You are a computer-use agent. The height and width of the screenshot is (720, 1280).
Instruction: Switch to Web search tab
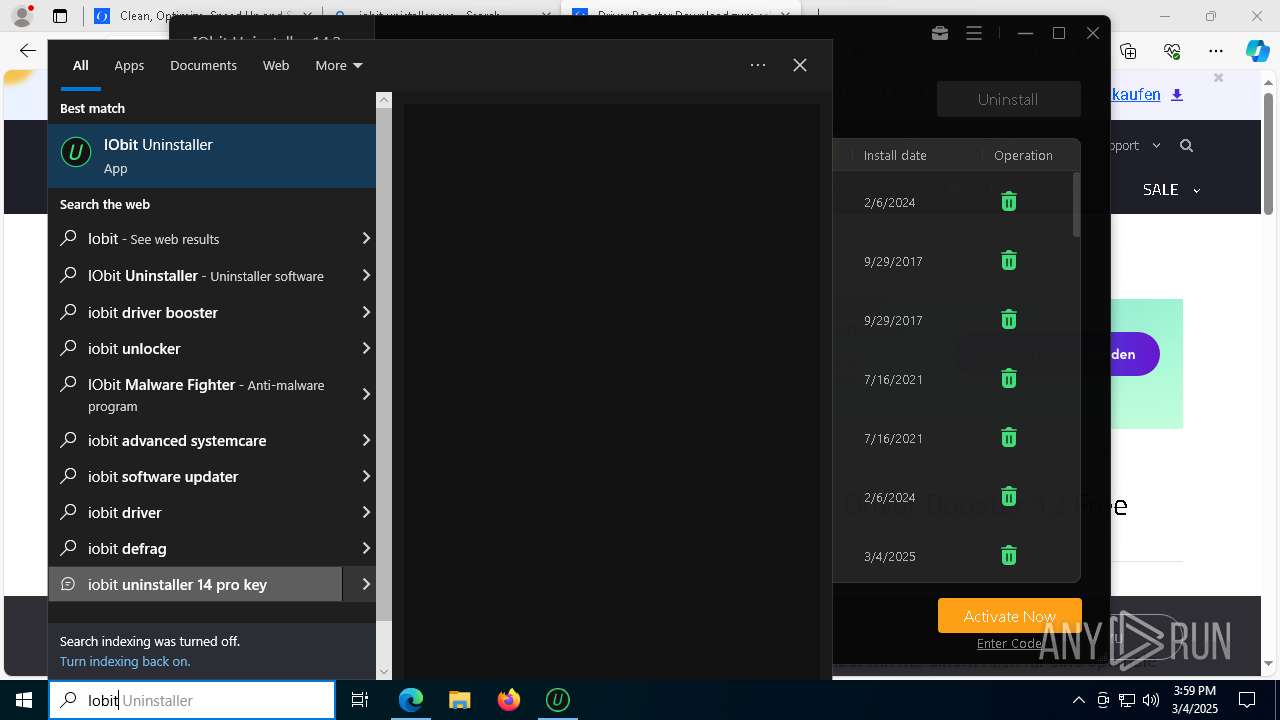(x=276, y=65)
